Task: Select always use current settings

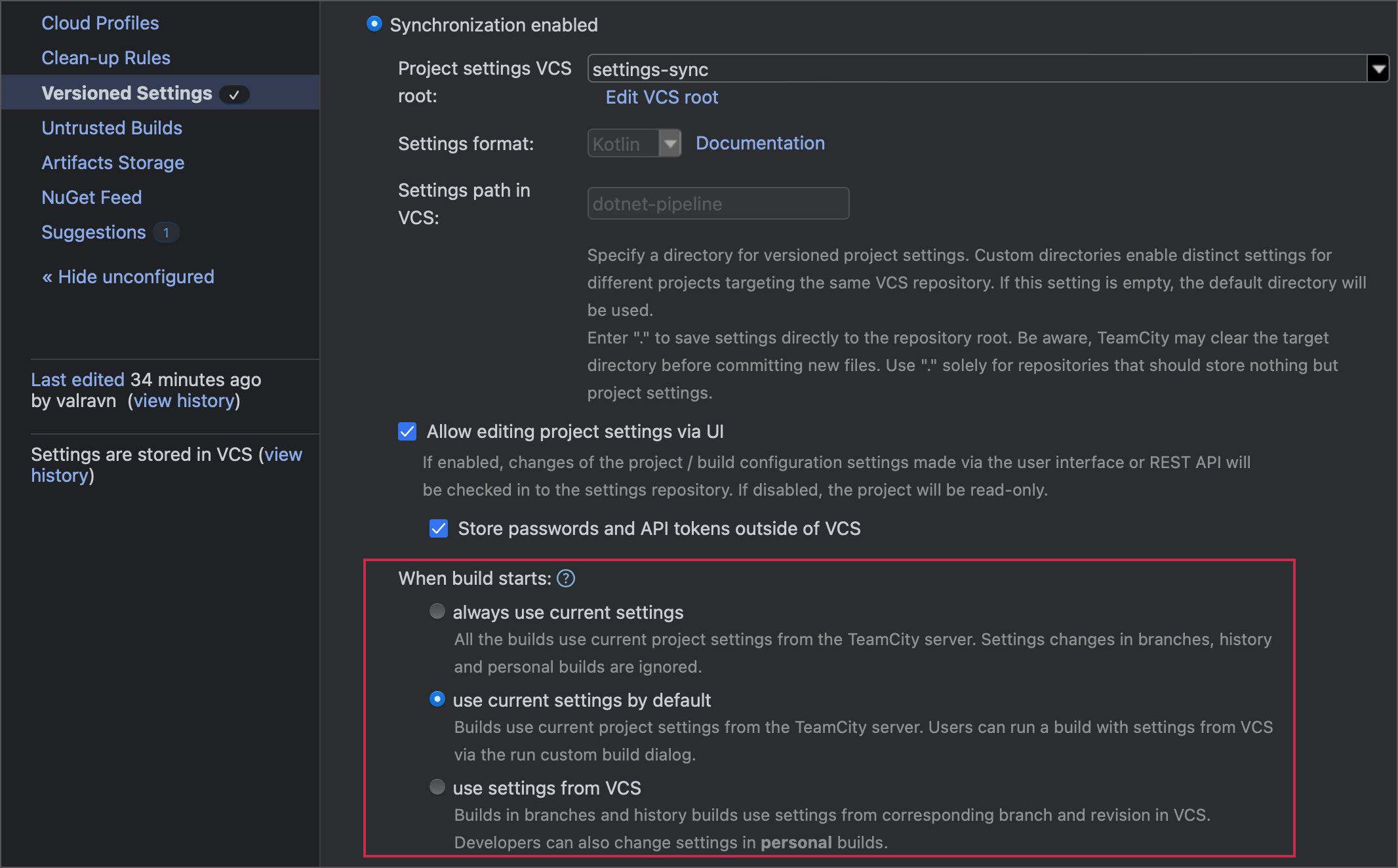Action: [437, 610]
